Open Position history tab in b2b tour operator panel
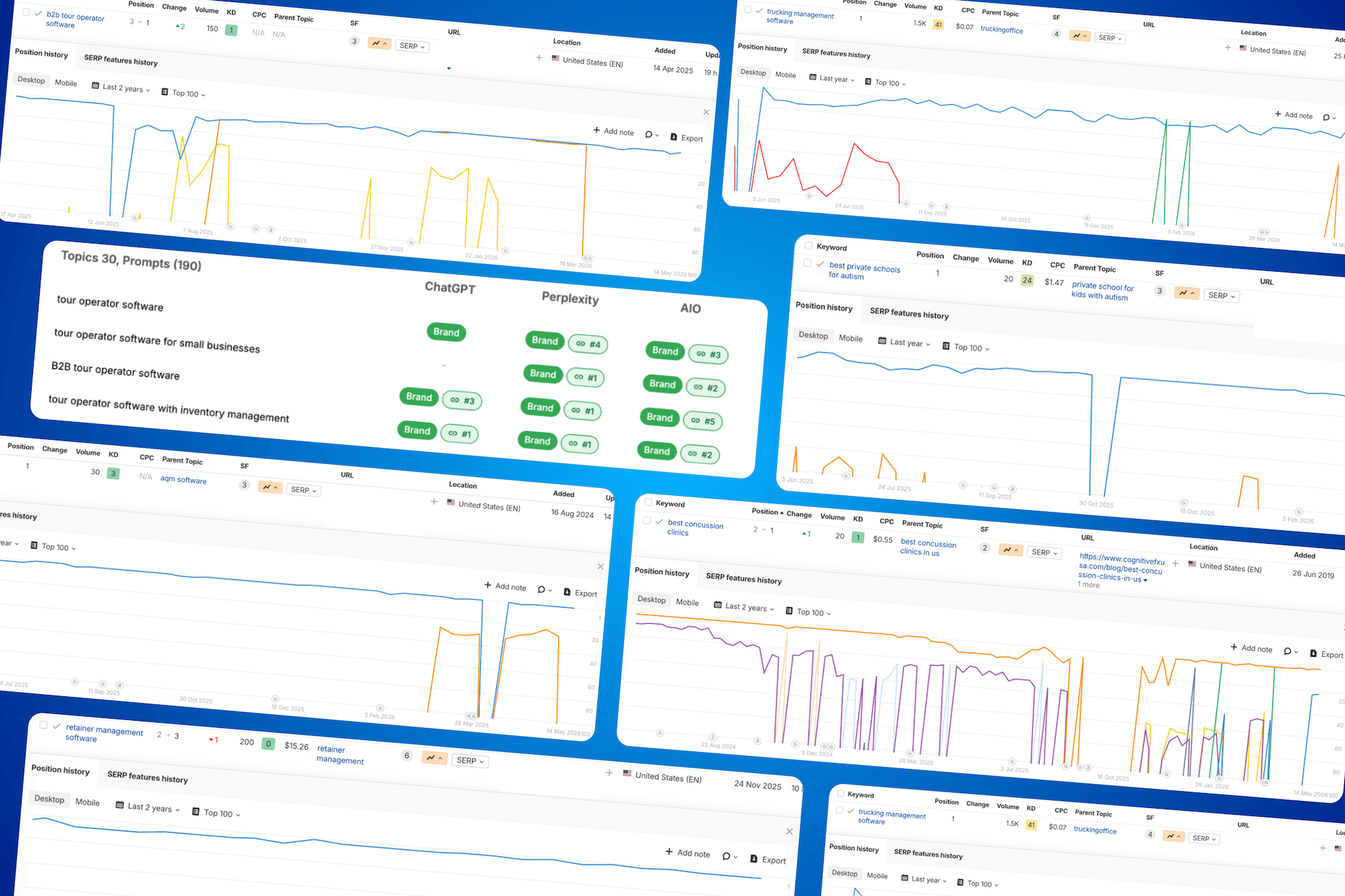 (x=42, y=53)
